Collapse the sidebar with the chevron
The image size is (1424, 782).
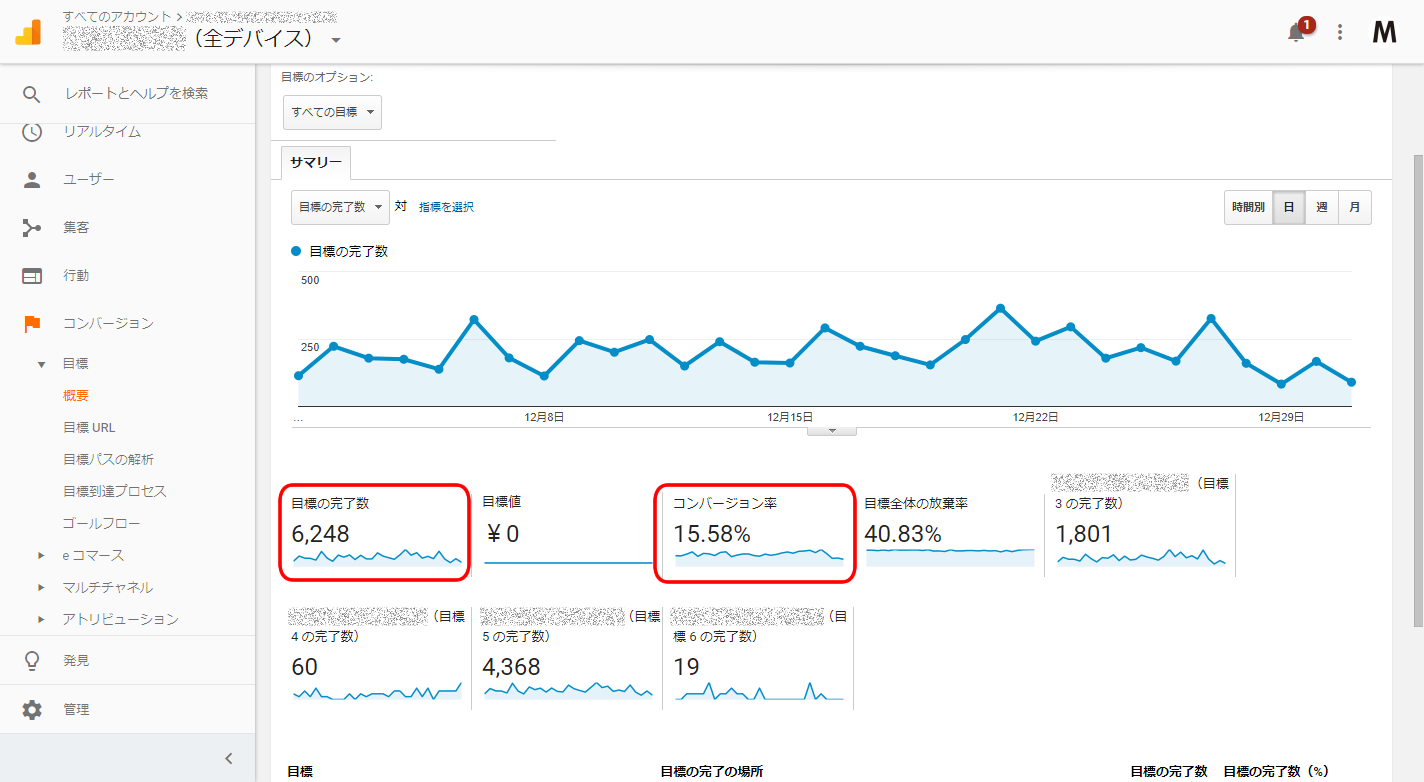click(228, 758)
